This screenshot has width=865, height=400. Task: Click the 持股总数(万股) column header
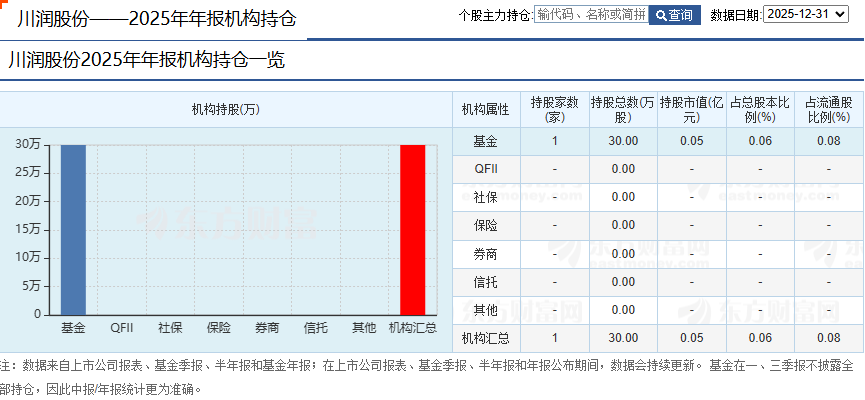click(623, 109)
